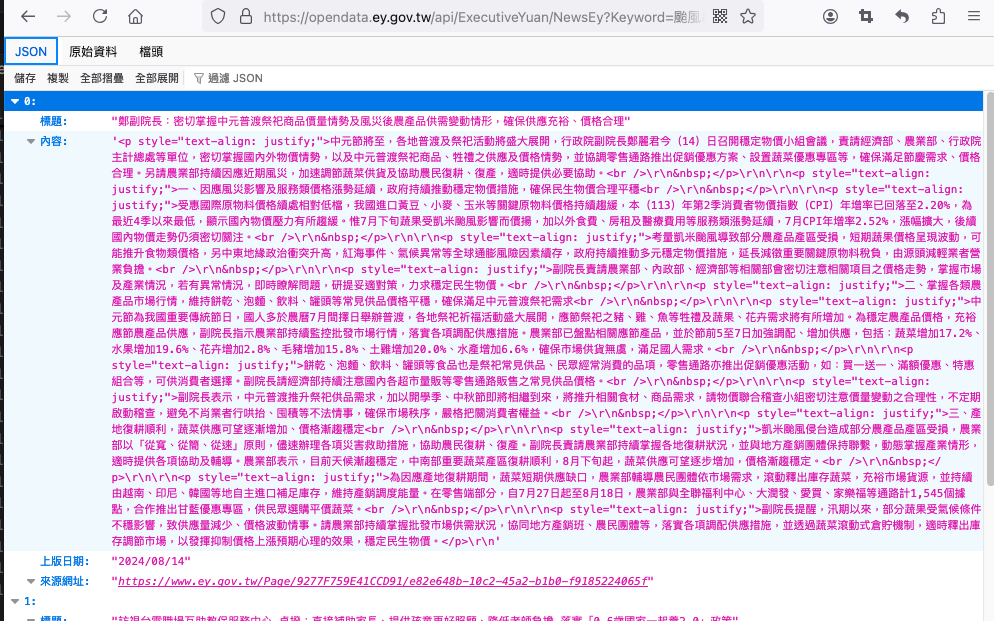Open the Firefox account menu
This screenshot has width=994, height=621.
pos(830,16)
